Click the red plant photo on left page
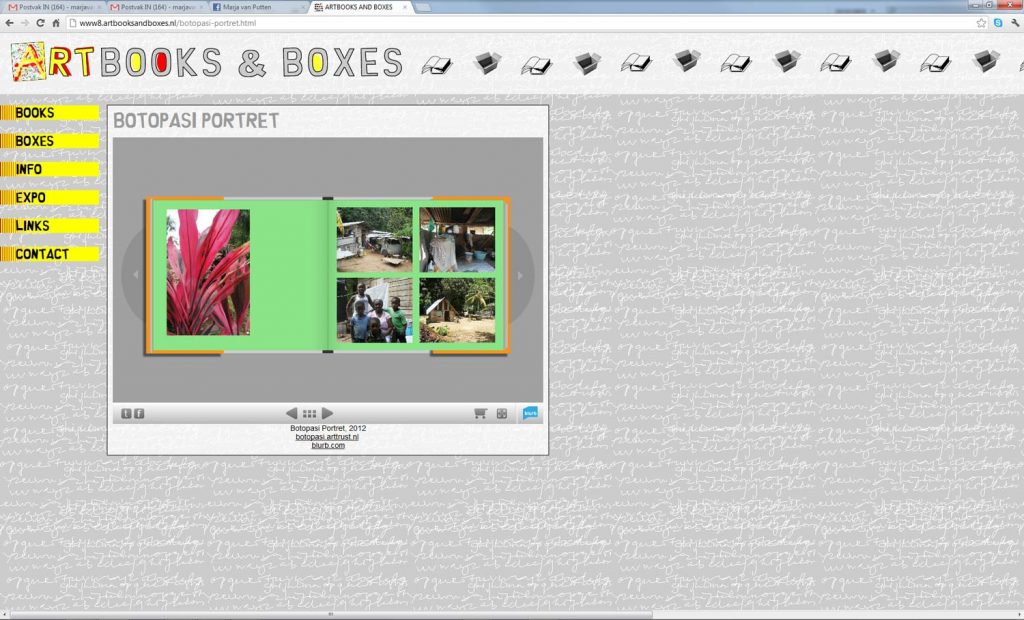This screenshot has height=620, width=1024. [208, 272]
